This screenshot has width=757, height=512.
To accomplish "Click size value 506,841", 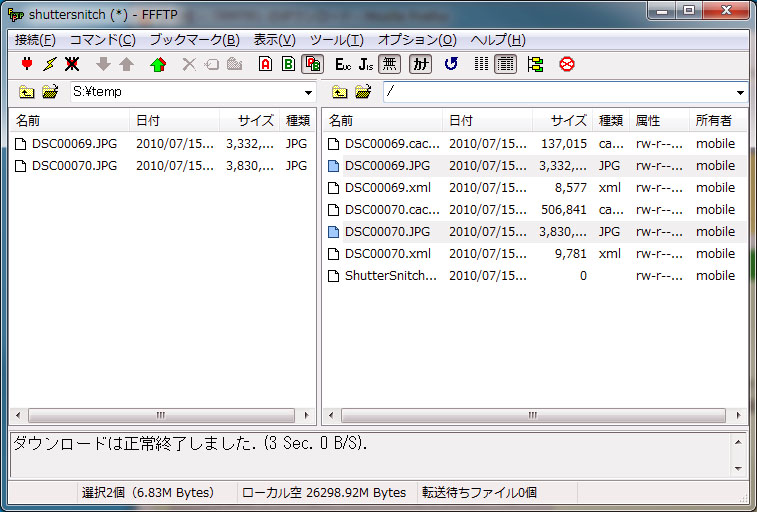I will pyautogui.click(x=564, y=210).
